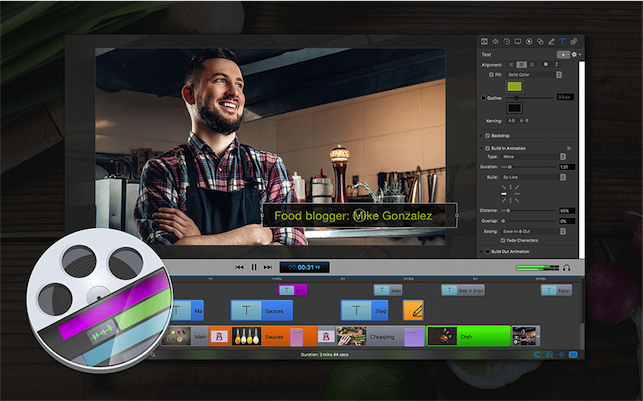The width and height of the screenshot is (643, 401).
Task: Preview the Build In Animation play arrow
Action: pos(569,148)
